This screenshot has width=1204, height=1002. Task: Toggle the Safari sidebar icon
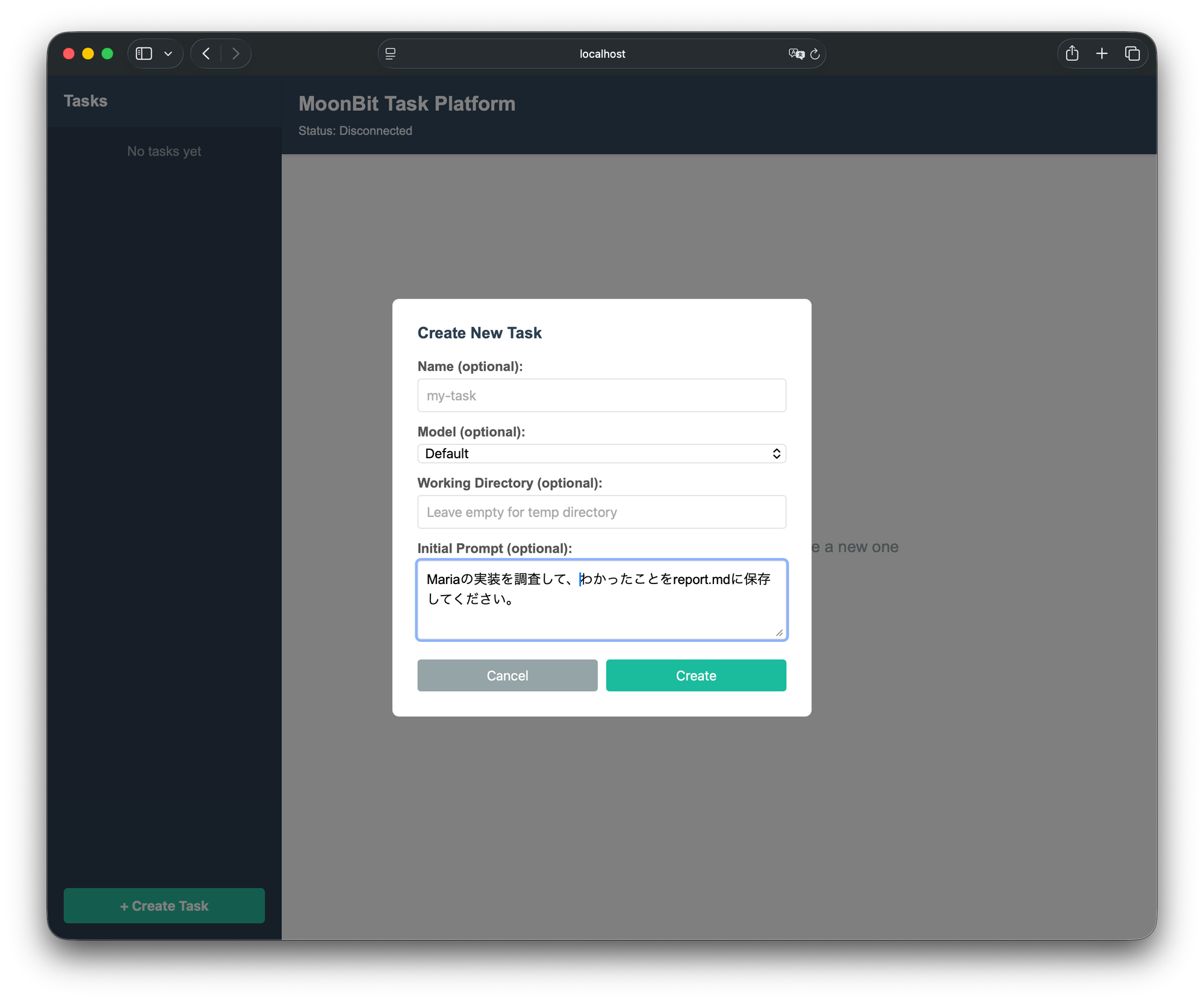click(x=144, y=54)
